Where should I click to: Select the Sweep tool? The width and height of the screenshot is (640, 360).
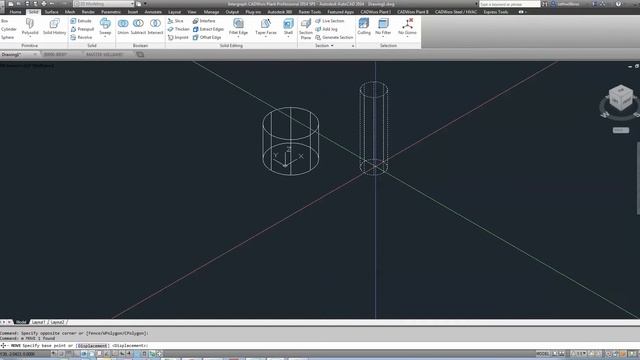105,26
